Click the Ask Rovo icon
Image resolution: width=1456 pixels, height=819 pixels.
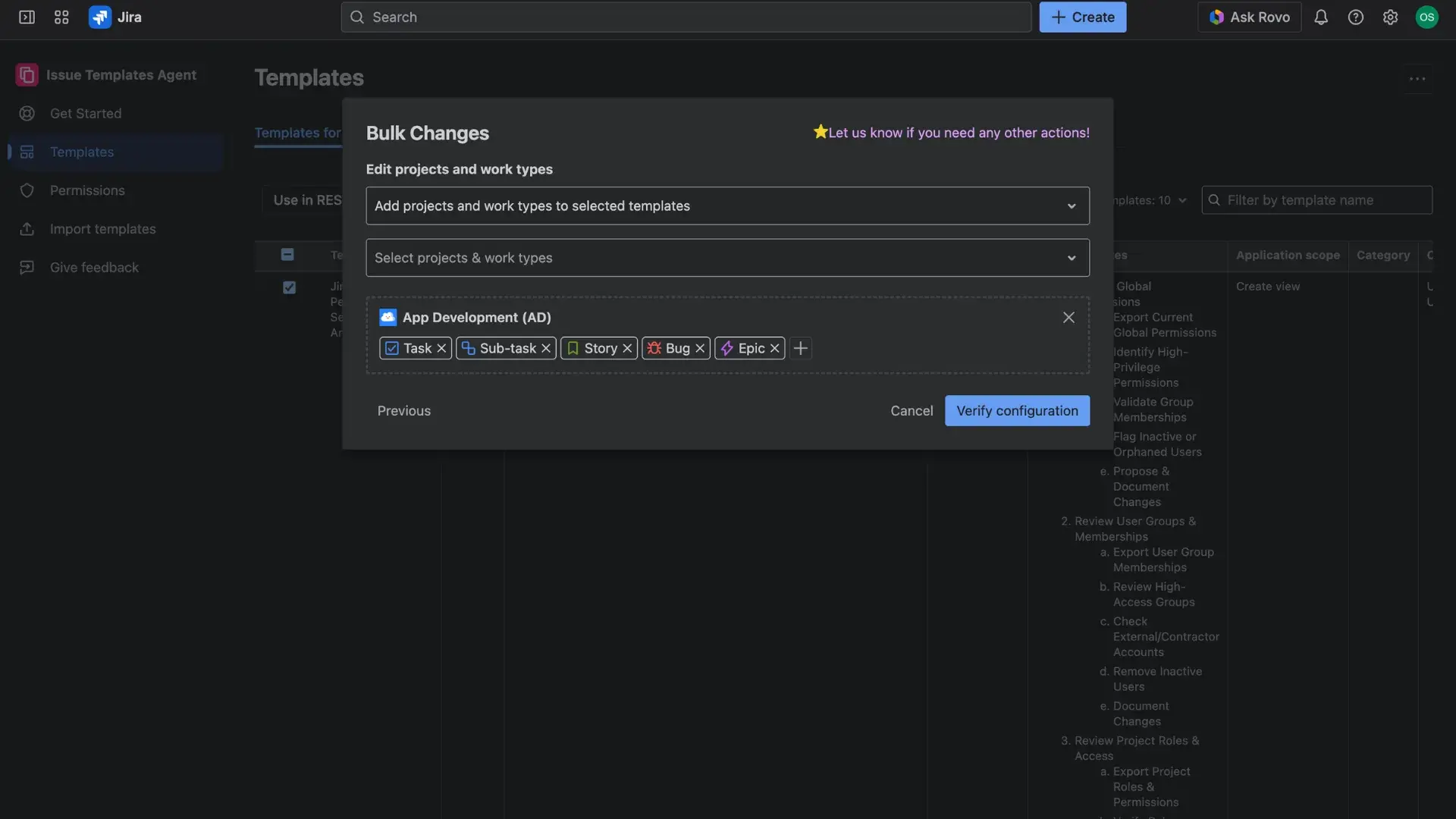[1218, 17]
